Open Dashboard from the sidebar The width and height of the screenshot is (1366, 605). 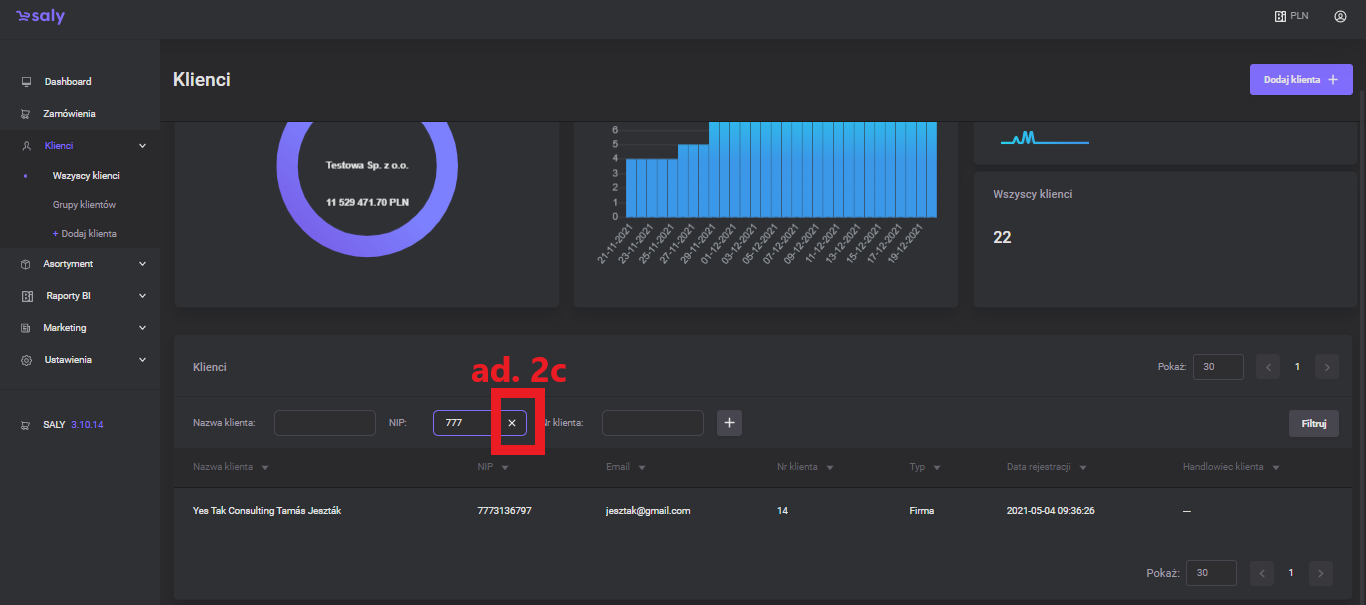pyautogui.click(x=67, y=81)
